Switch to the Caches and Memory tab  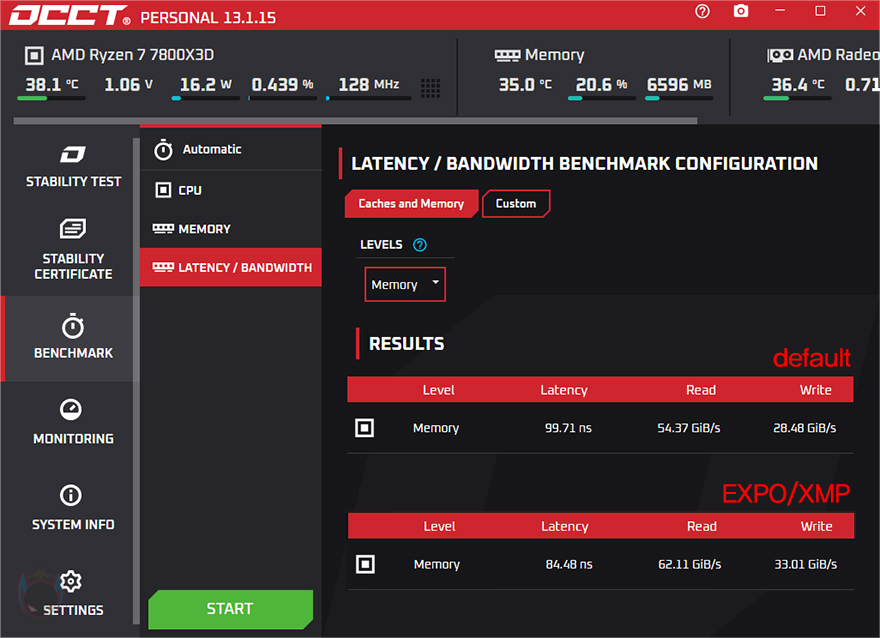pyautogui.click(x=411, y=204)
